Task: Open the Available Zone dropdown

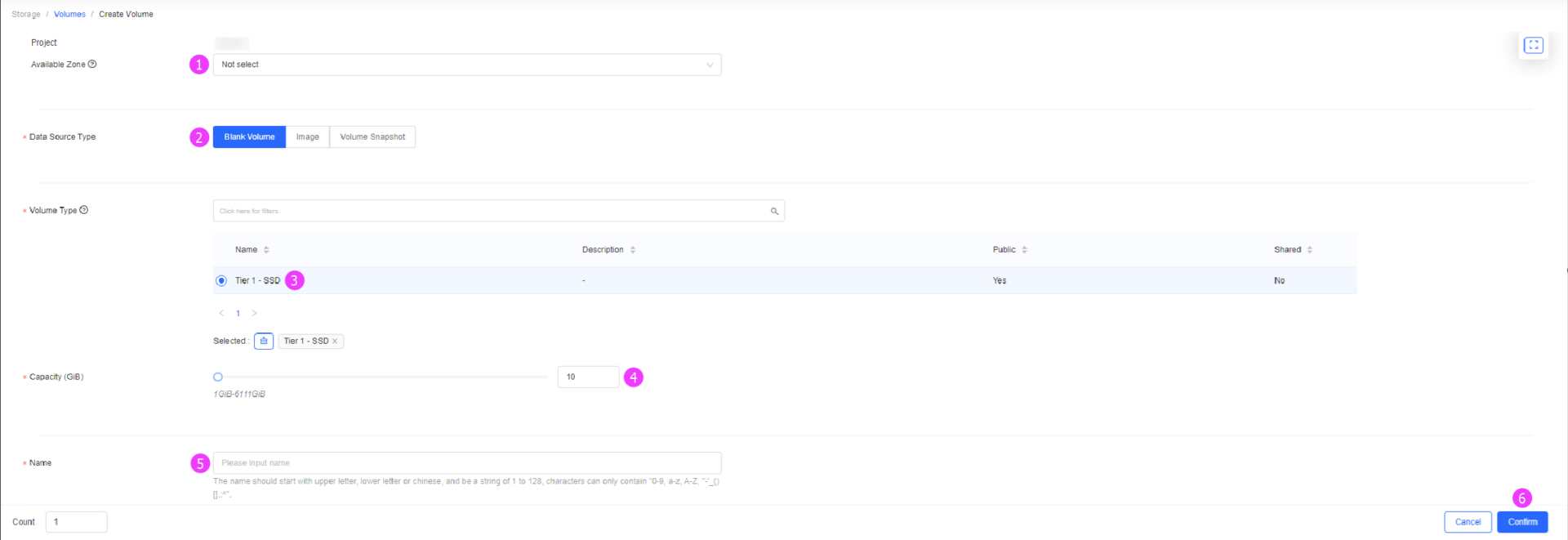Action: point(467,65)
